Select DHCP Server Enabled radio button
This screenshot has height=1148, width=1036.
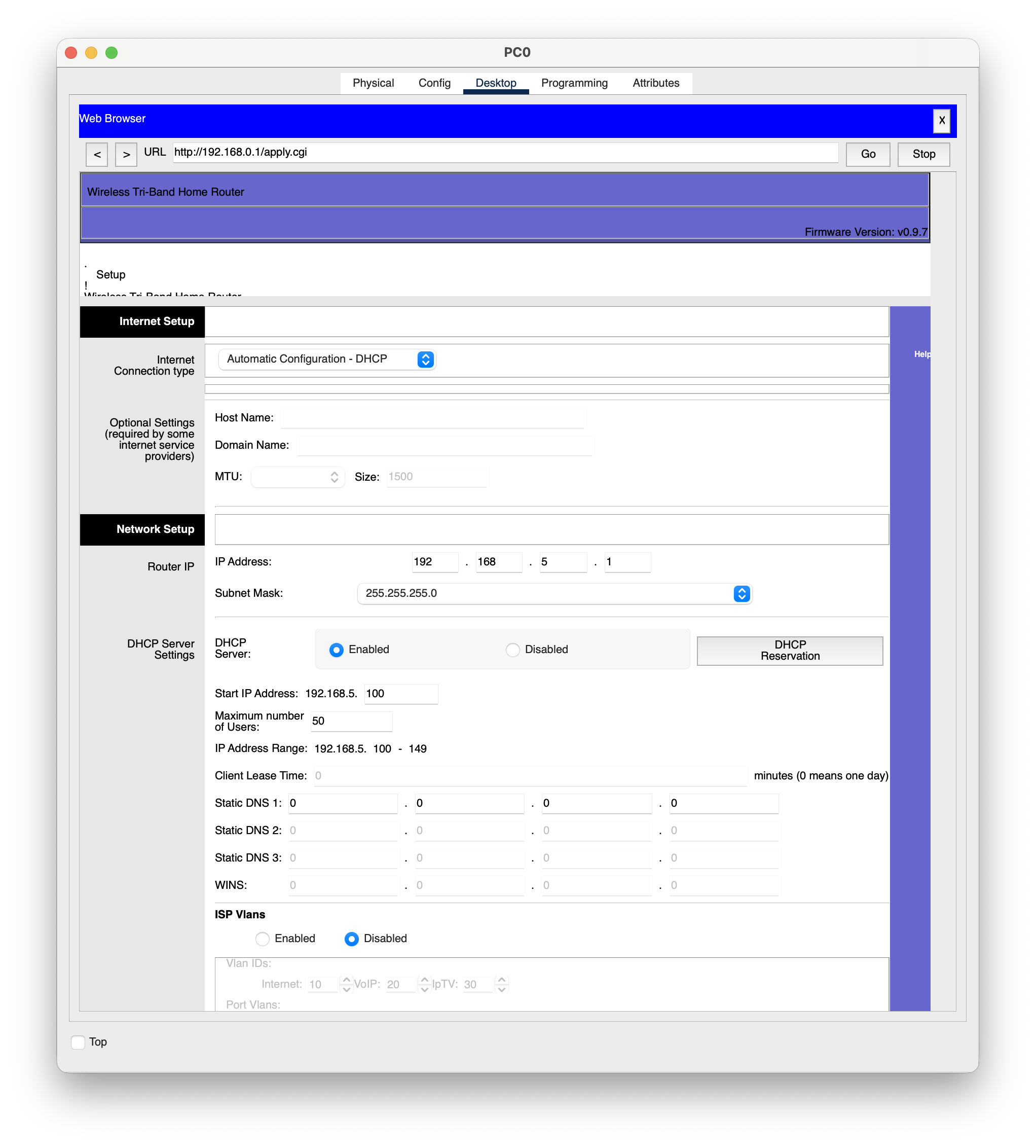337,650
